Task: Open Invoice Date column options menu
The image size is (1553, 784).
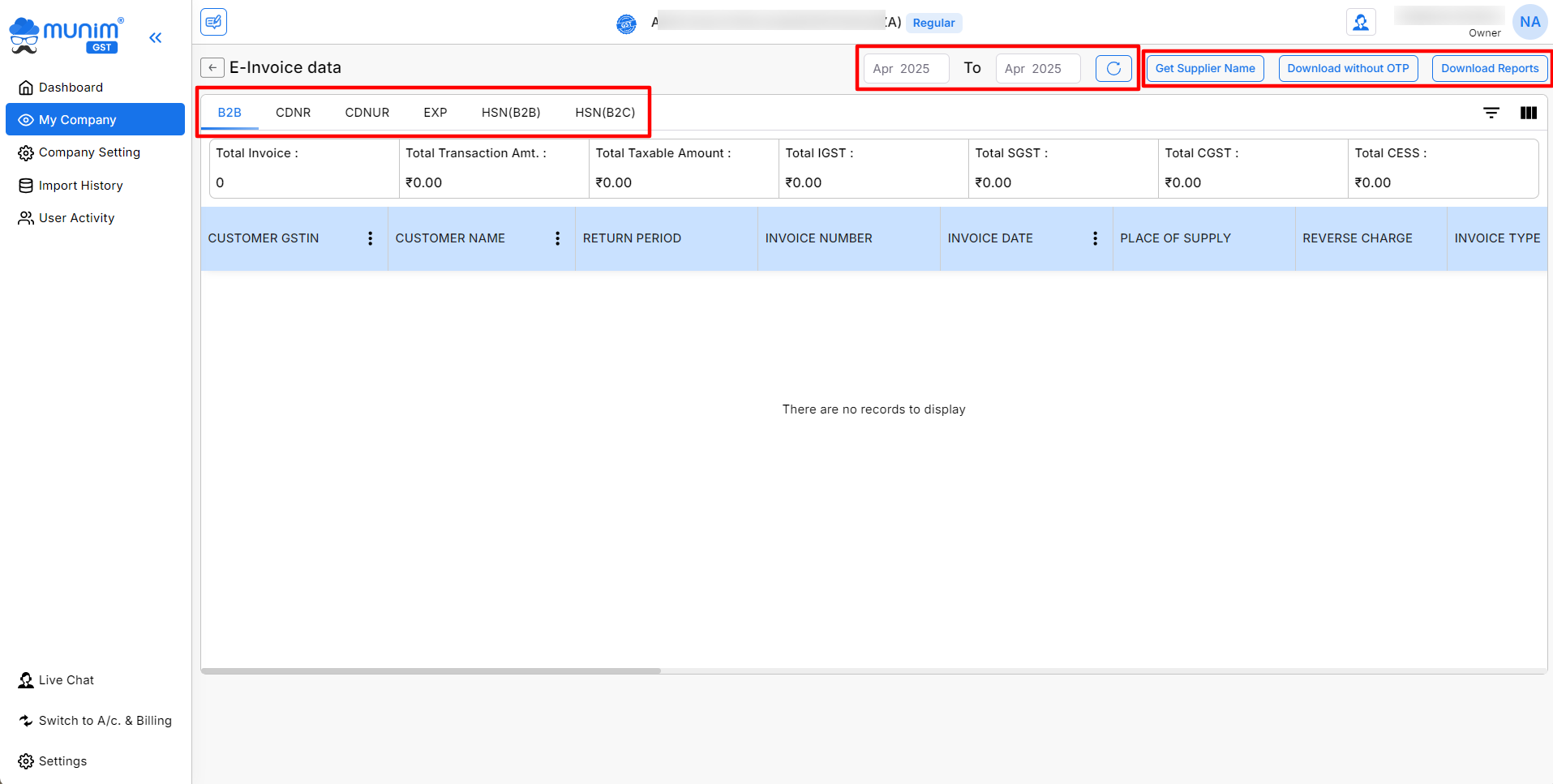Action: 1095,238
